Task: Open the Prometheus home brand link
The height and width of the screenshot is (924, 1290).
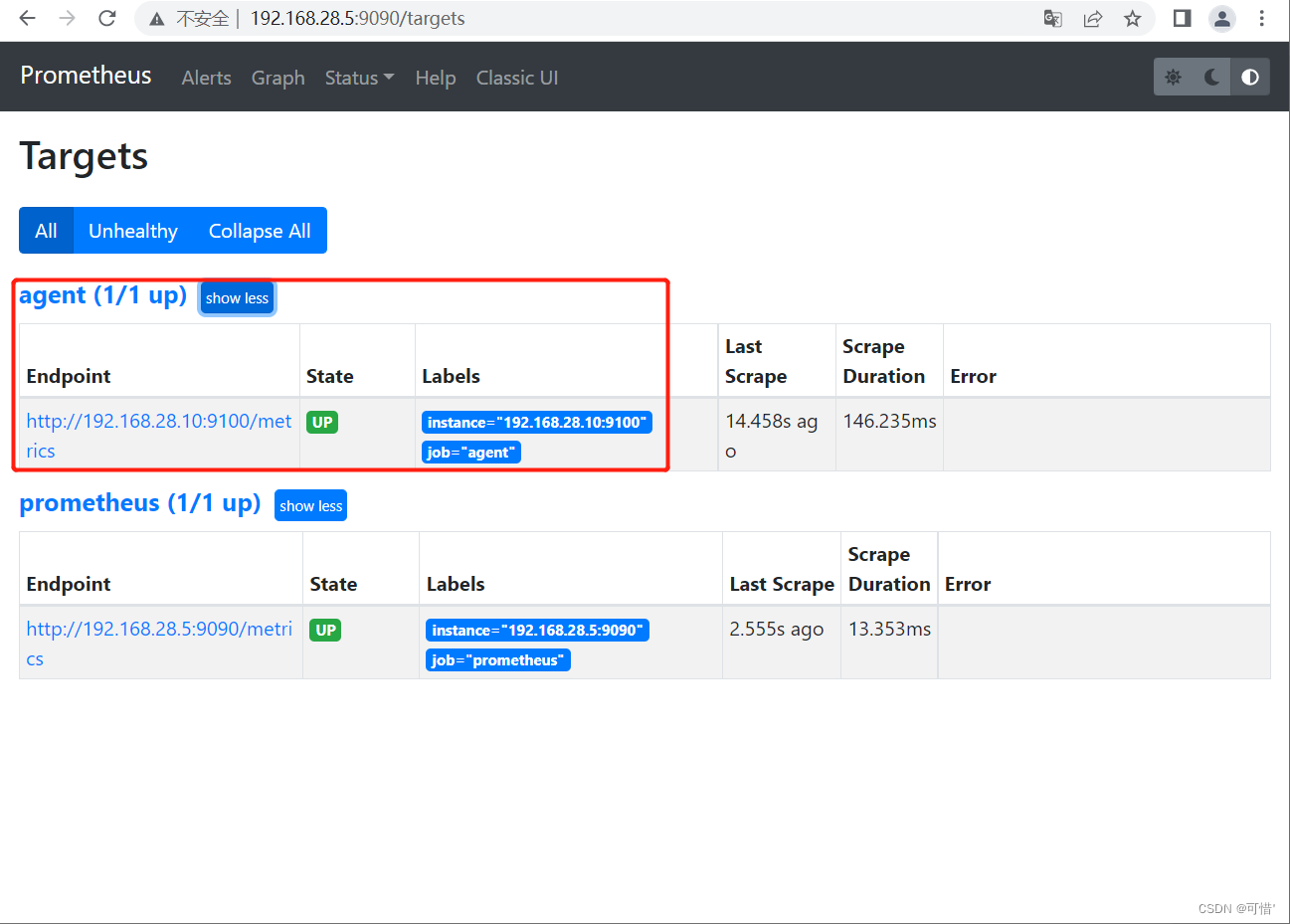Action: point(86,76)
